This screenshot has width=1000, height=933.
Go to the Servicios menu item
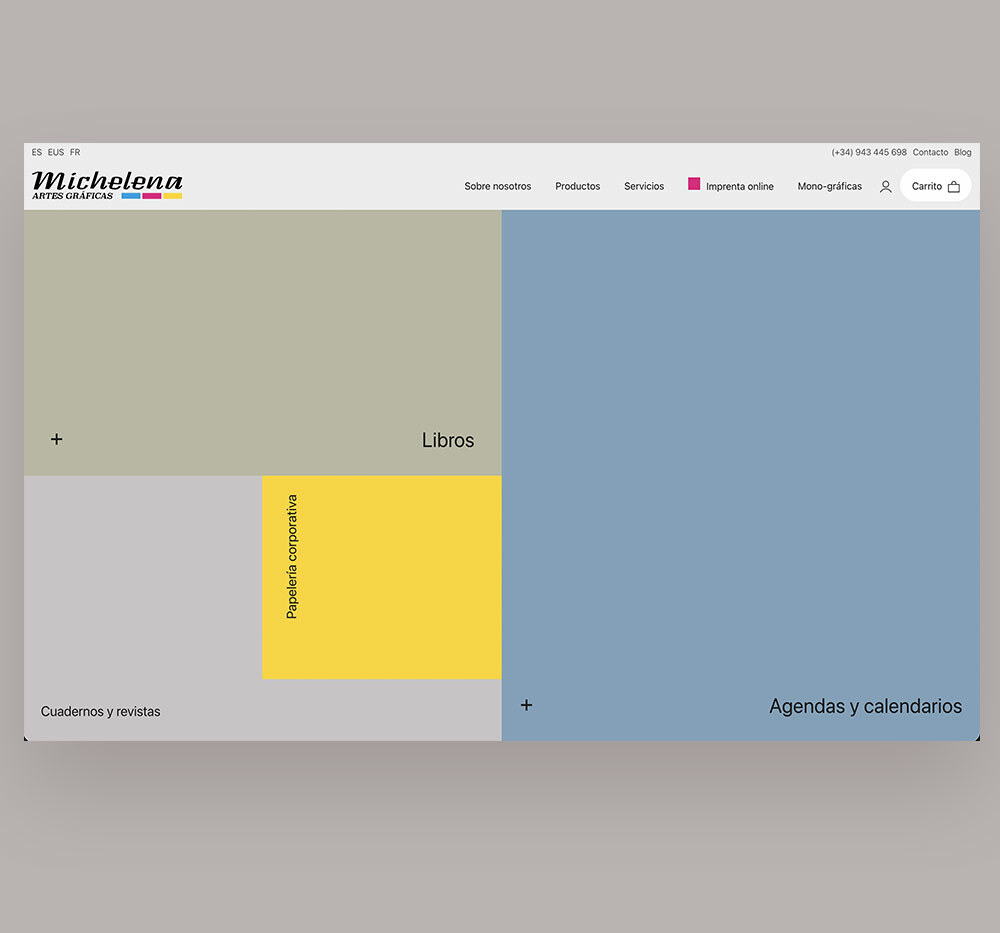click(644, 186)
